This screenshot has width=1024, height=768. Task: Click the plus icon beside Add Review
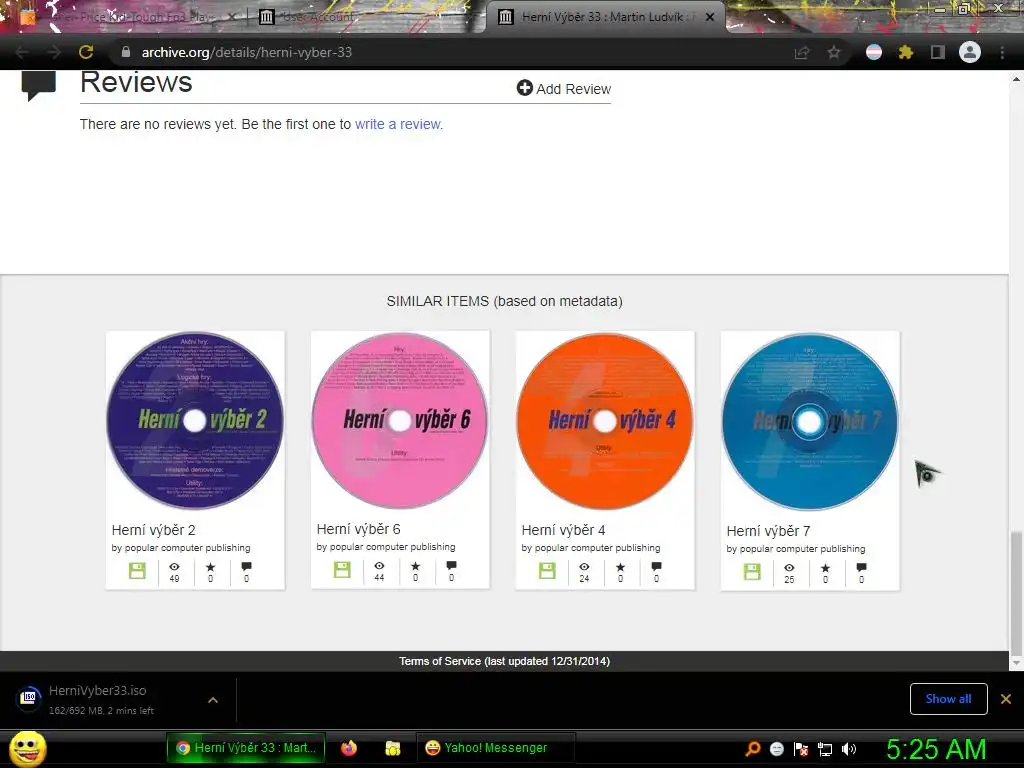click(524, 88)
